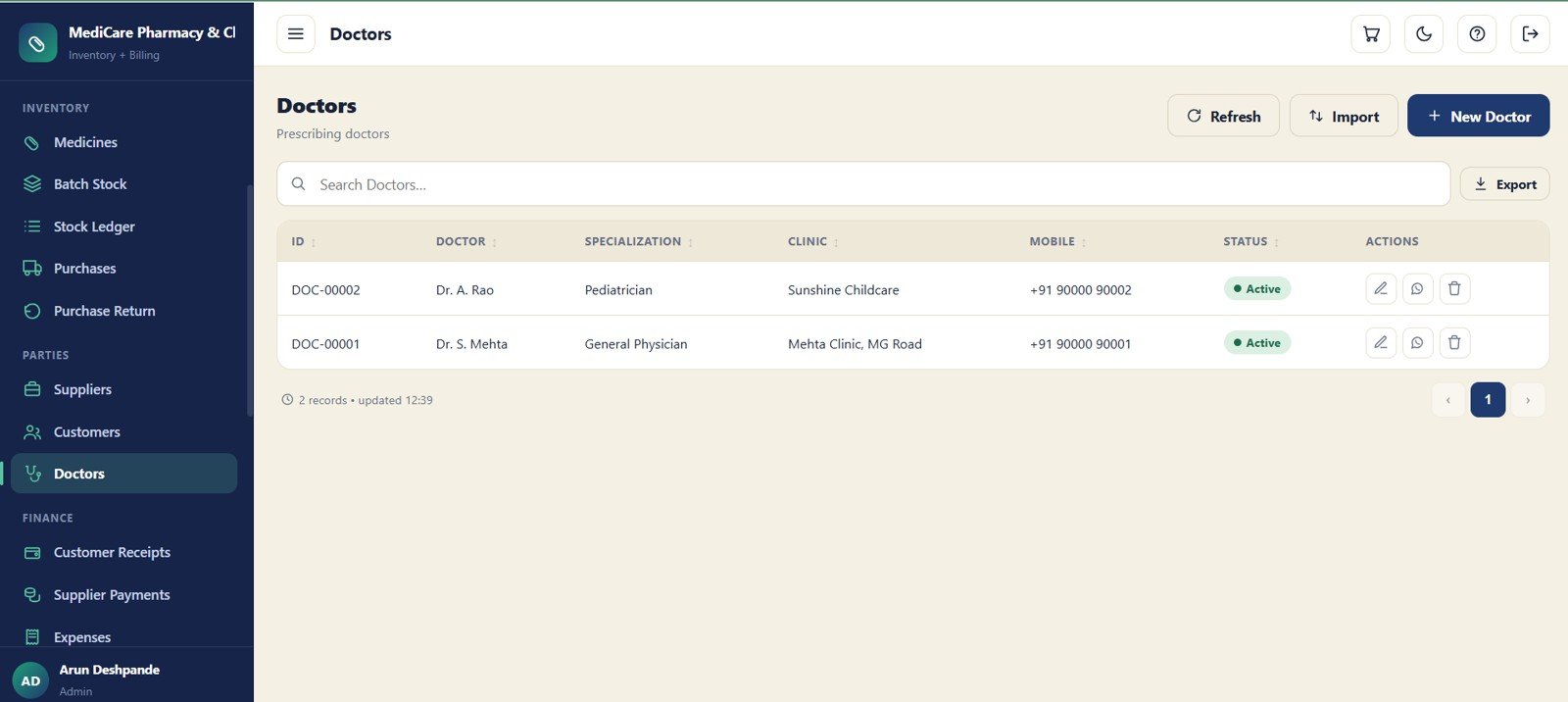Click the Export button
This screenshot has height=702, width=1568.
coord(1504,184)
